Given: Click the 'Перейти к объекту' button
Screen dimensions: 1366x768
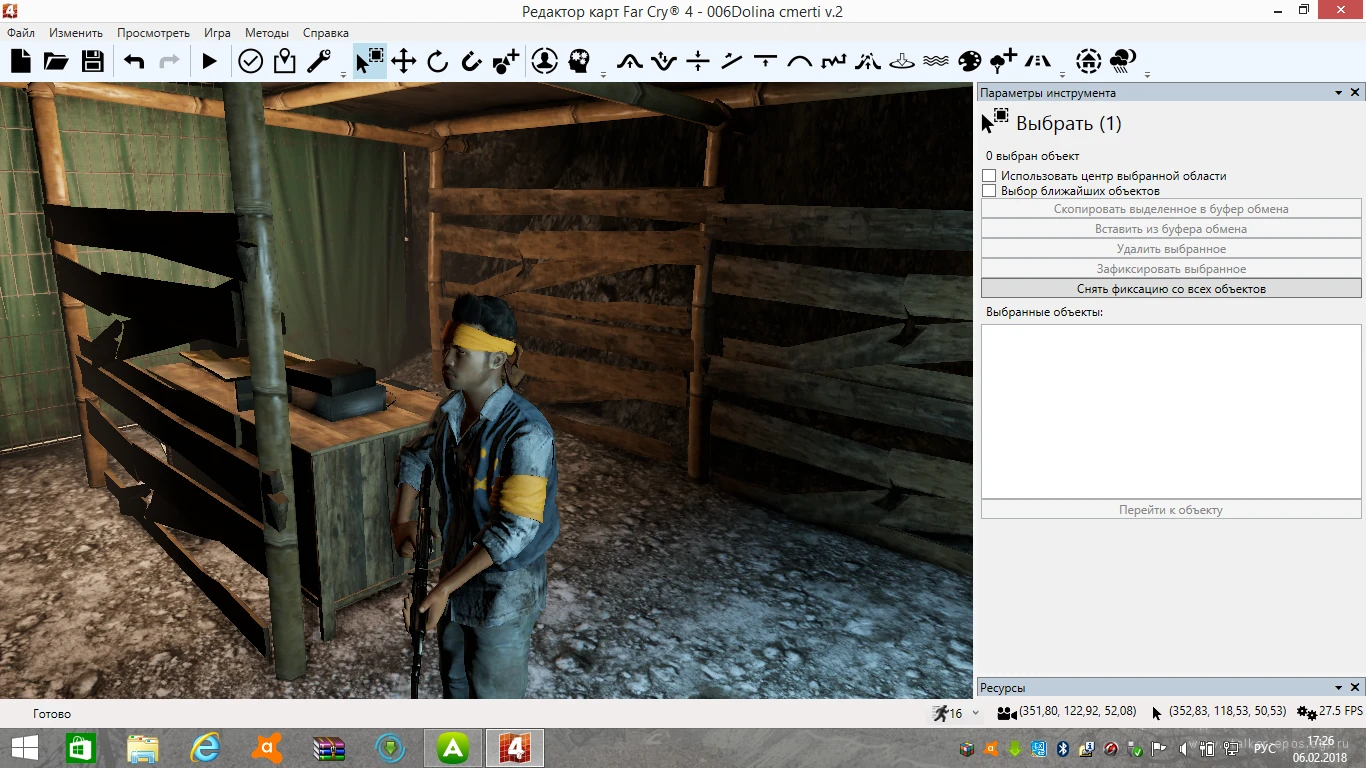Looking at the screenshot, I should (x=1171, y=510).
